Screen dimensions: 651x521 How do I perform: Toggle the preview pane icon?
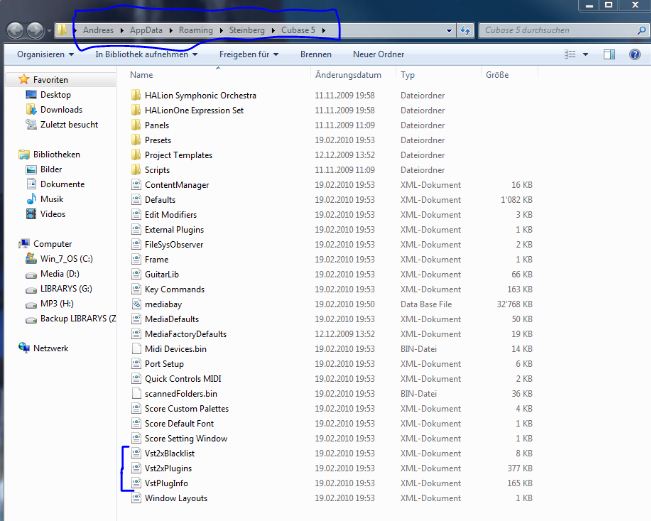click(609, 54)
